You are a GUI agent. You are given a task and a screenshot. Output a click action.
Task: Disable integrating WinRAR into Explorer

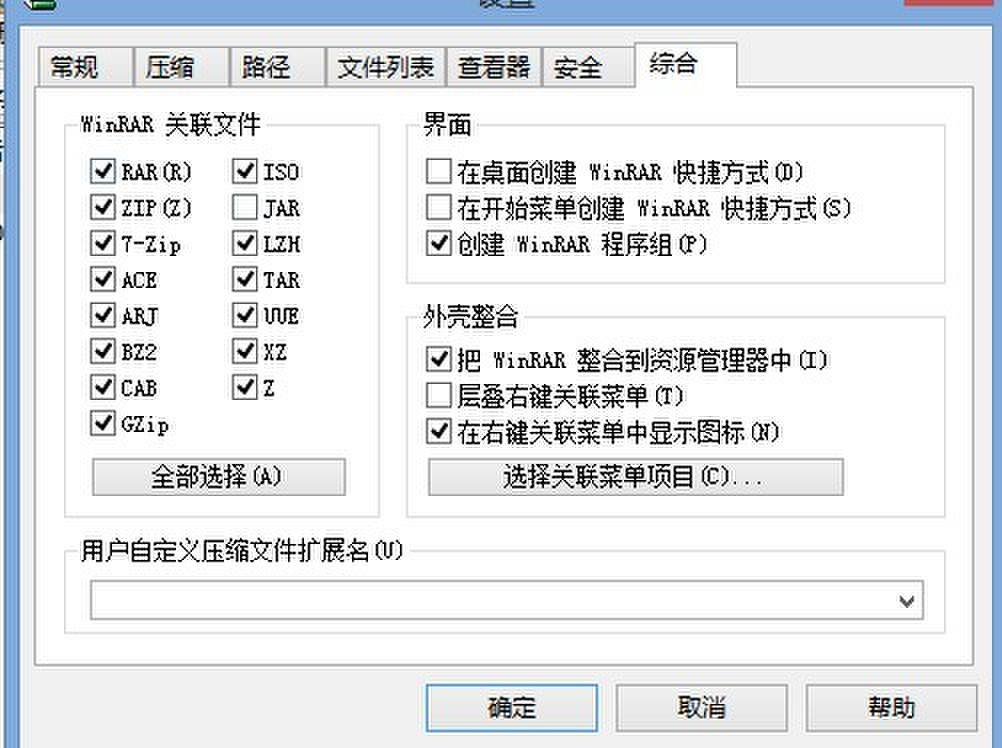[437, 358]
